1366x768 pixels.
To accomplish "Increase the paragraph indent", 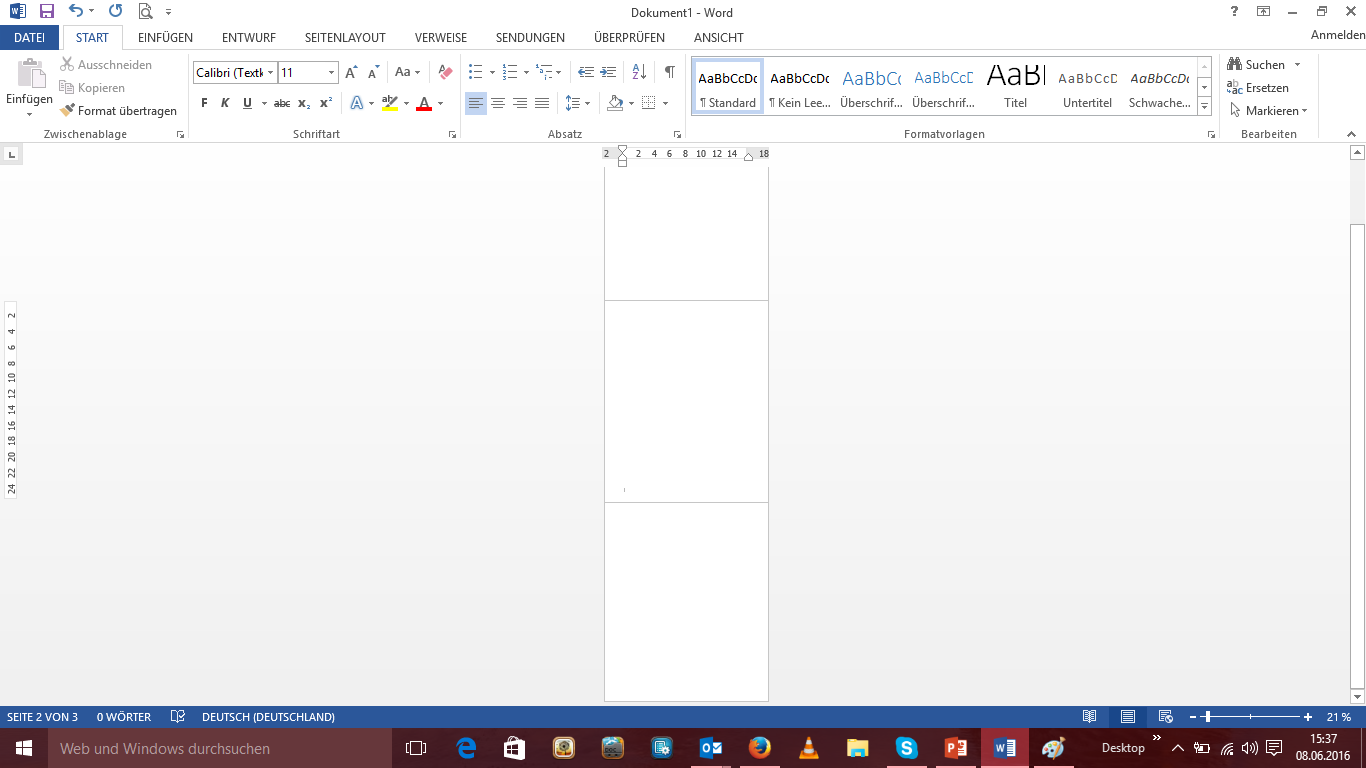I will pos(608,73).
